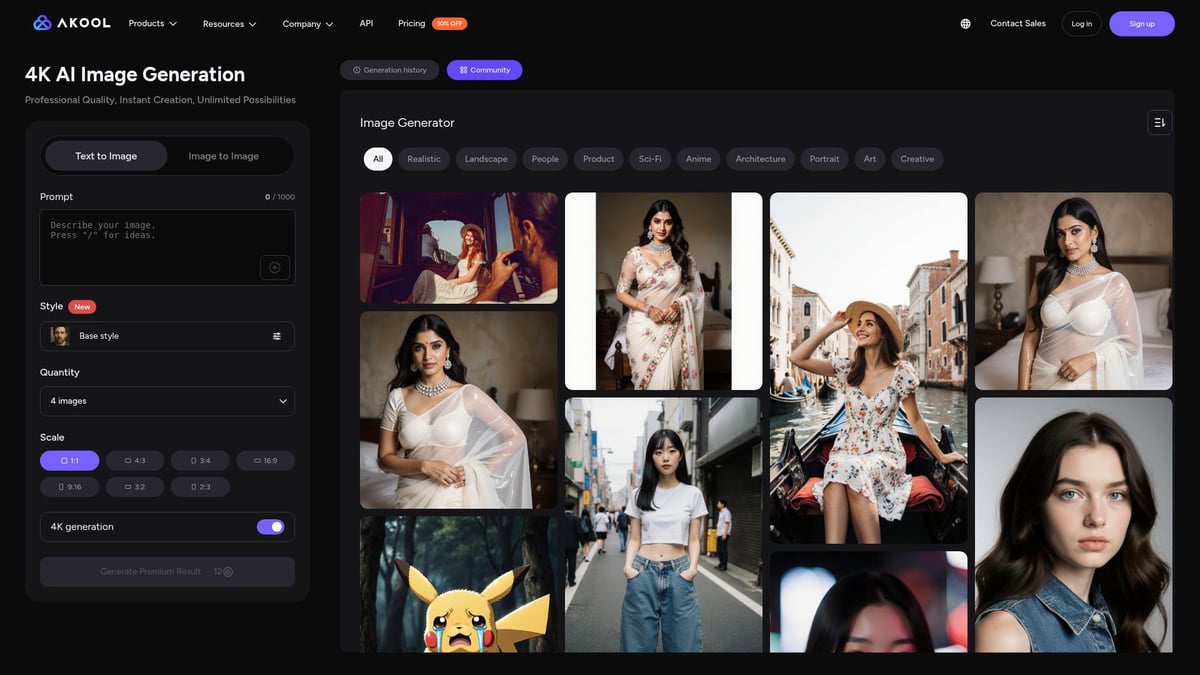Click the prompt enhance icon in textbox

coord(275,267)
